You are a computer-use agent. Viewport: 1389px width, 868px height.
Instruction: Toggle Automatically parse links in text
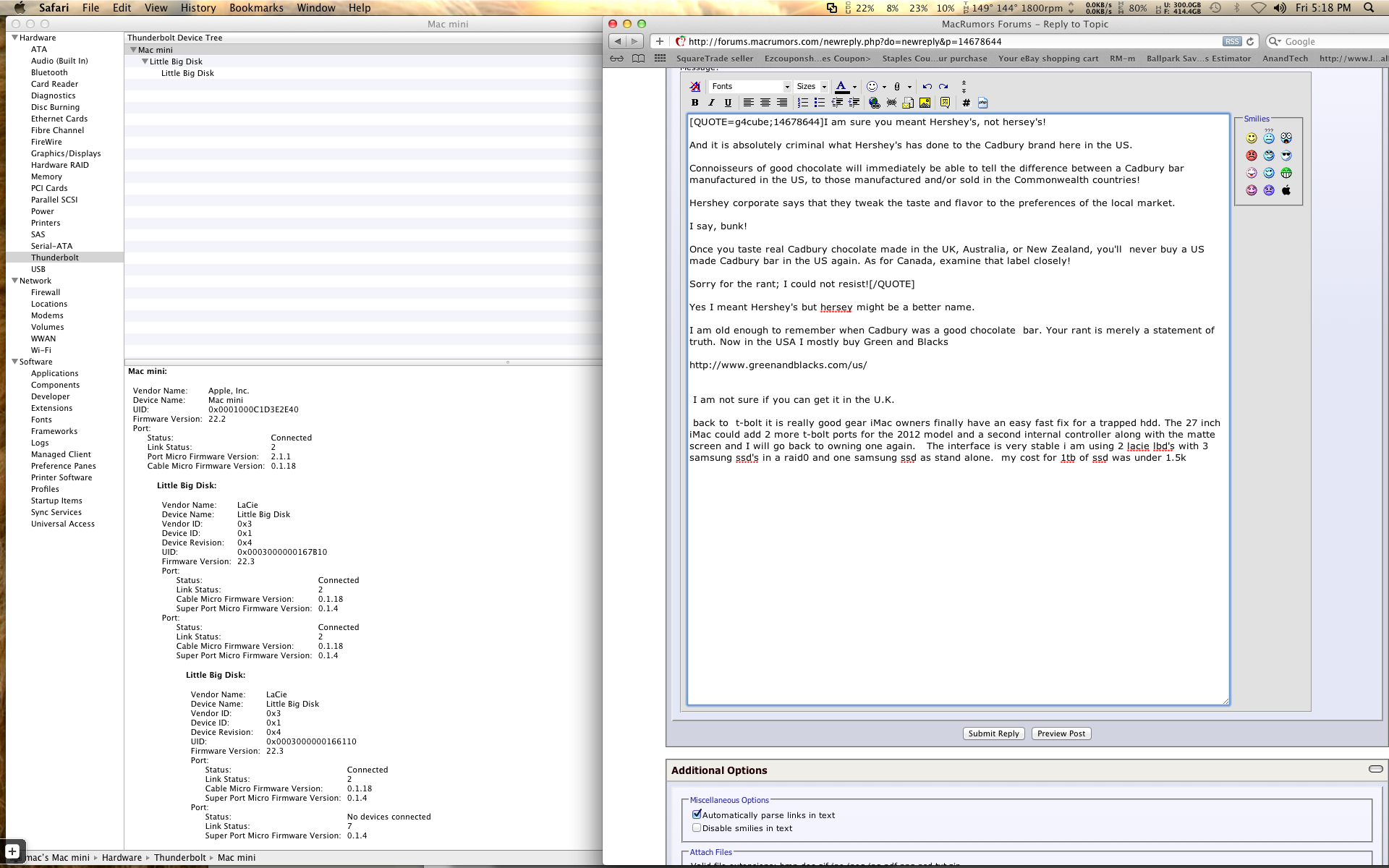[x=697, y=814]
